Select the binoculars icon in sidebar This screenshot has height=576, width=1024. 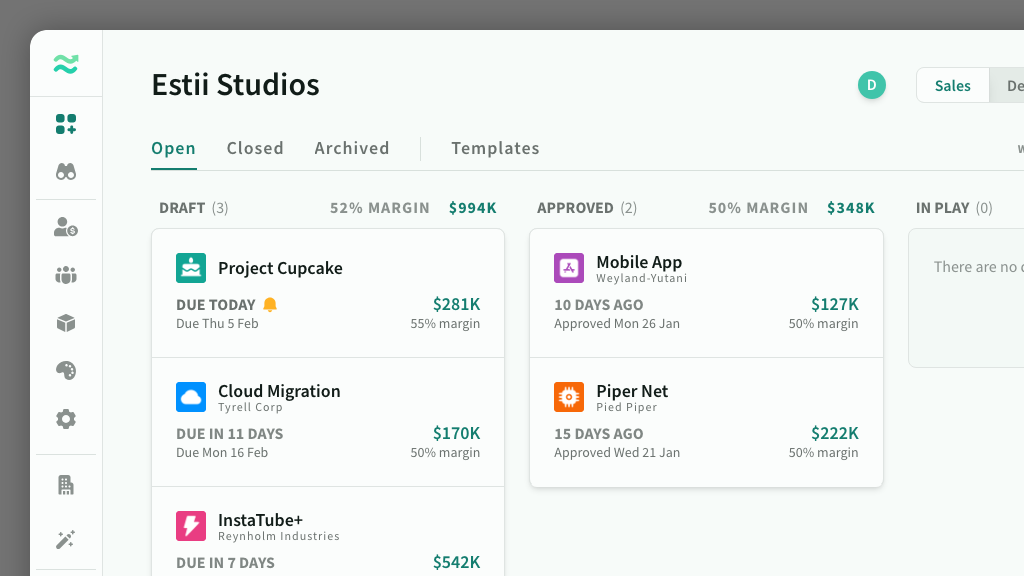pos(66,172)
